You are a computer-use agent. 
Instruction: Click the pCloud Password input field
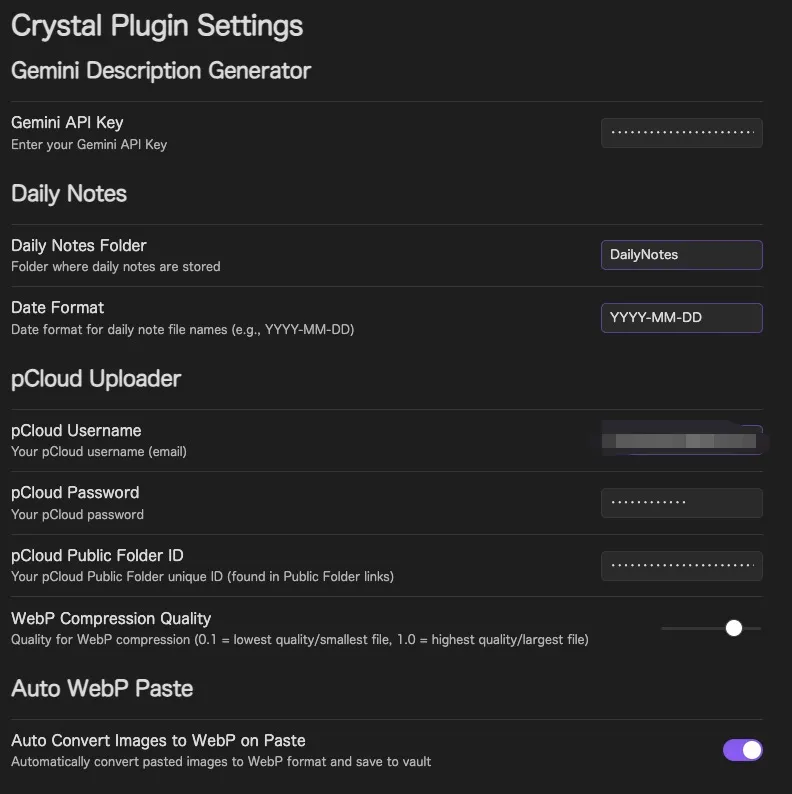[x=681, y=503]
